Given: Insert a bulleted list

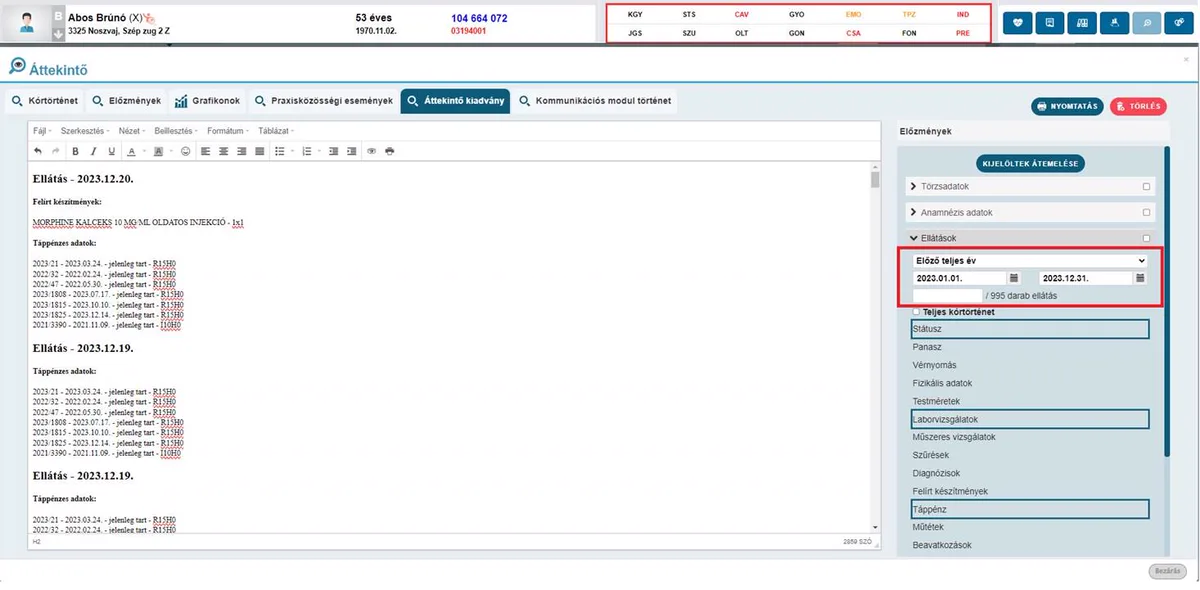Looking at the screenshot, I should [279, 151].
